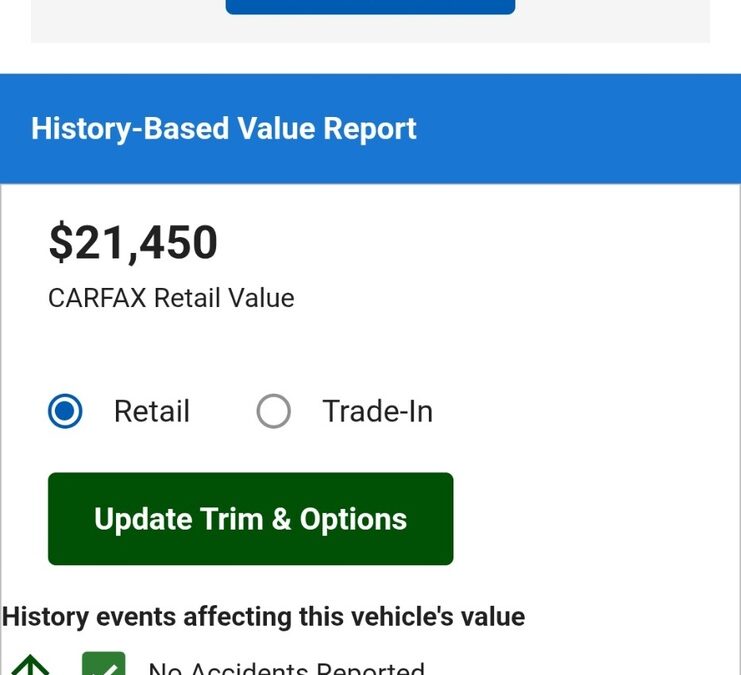Click the $21,450 price value
This screenshot has width=741, height=675.
pyautogui.click(x=133, y=242)
